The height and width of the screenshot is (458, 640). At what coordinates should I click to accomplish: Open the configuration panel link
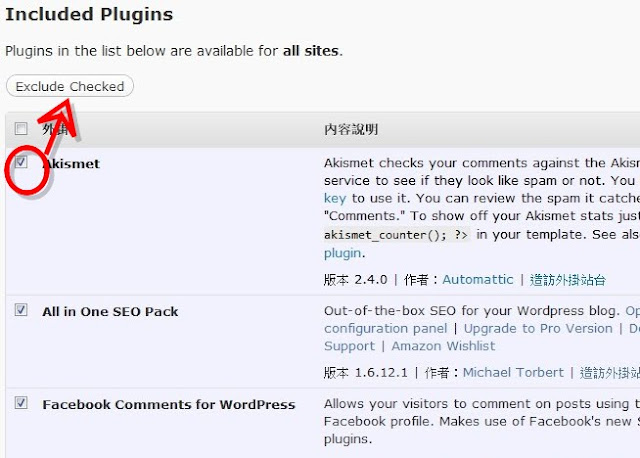(x=386, y=329)
